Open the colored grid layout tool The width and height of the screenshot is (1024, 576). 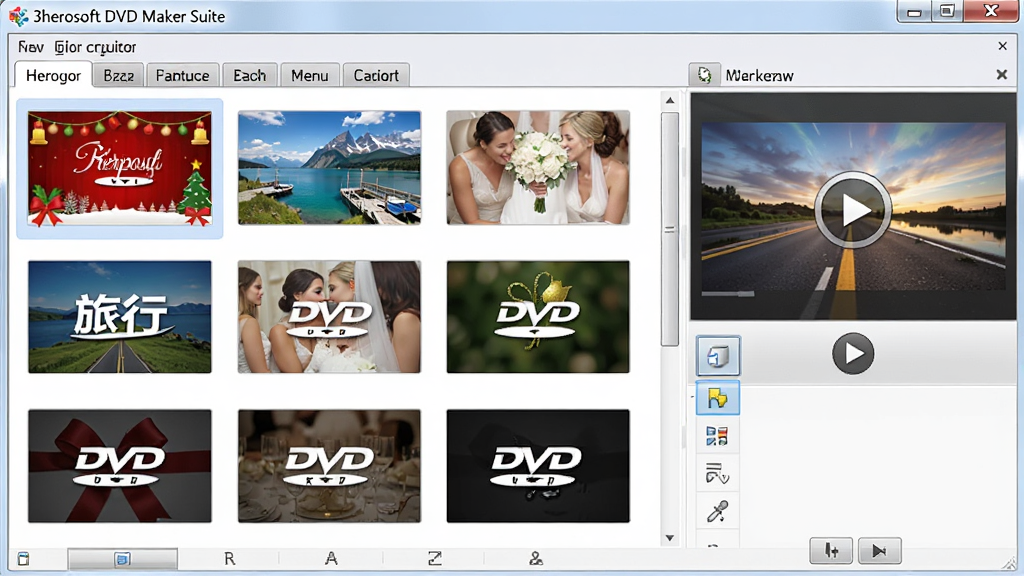pyautogui.click(x=717, y=436)
